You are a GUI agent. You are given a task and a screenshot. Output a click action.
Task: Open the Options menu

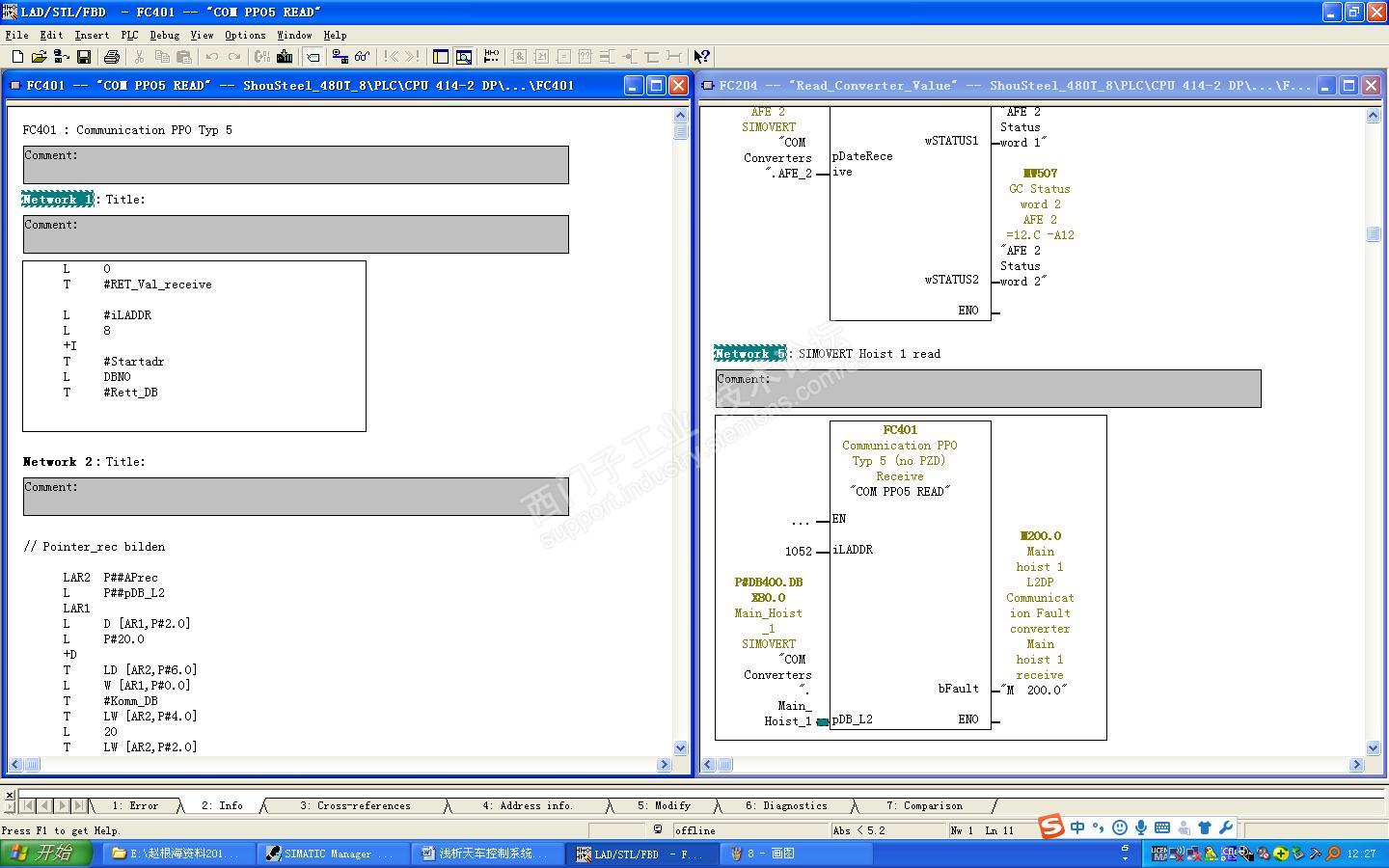pyautogui.click(x=245, y=35)
